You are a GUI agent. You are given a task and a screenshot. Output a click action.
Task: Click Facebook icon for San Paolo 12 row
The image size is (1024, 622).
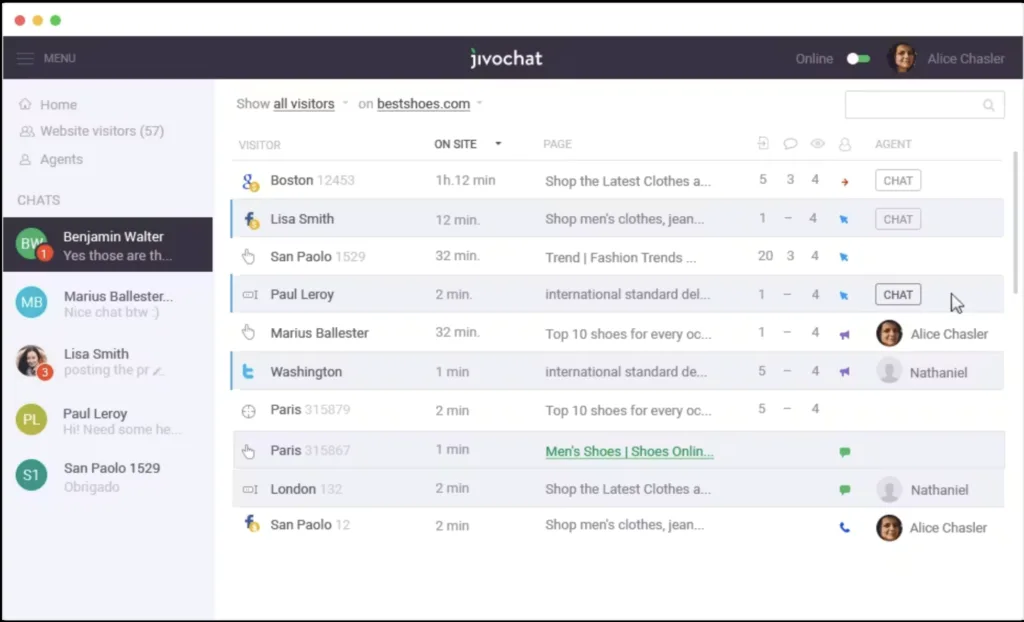point(251,523)
